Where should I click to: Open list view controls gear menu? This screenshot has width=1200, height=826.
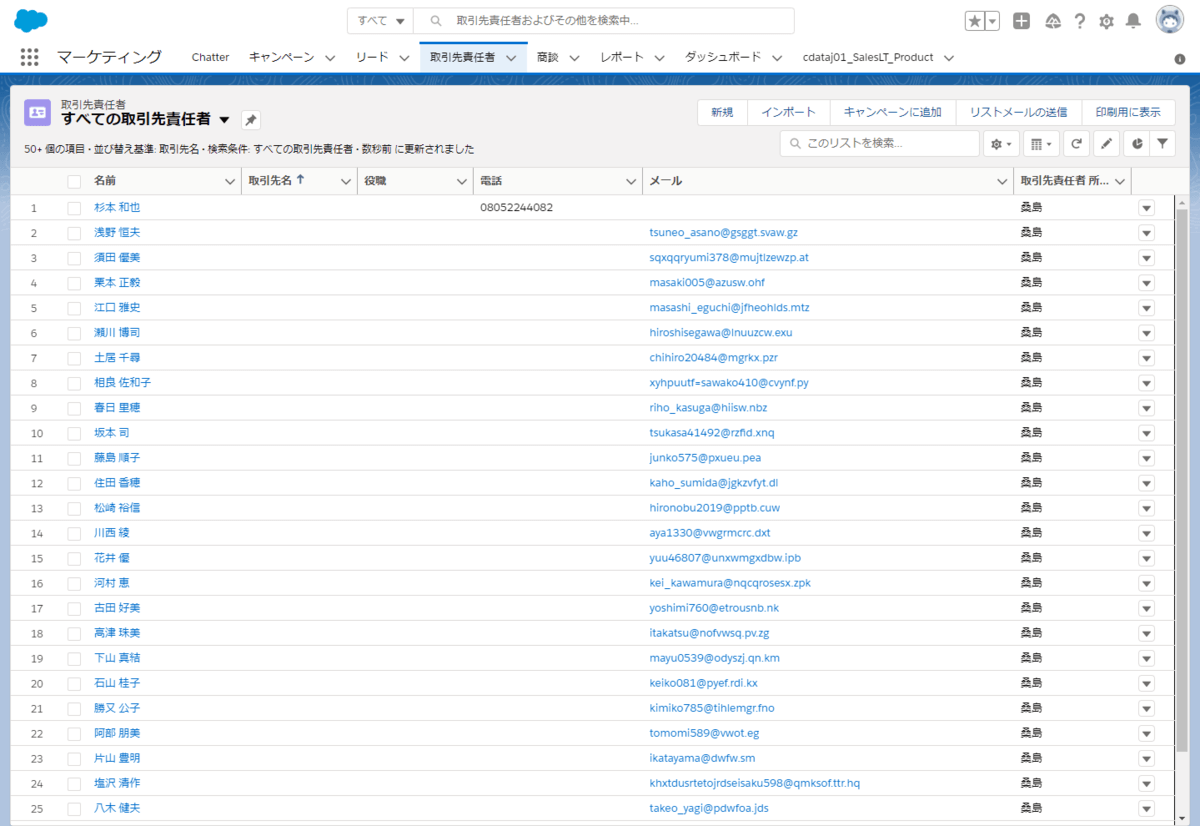point(1001,144)
